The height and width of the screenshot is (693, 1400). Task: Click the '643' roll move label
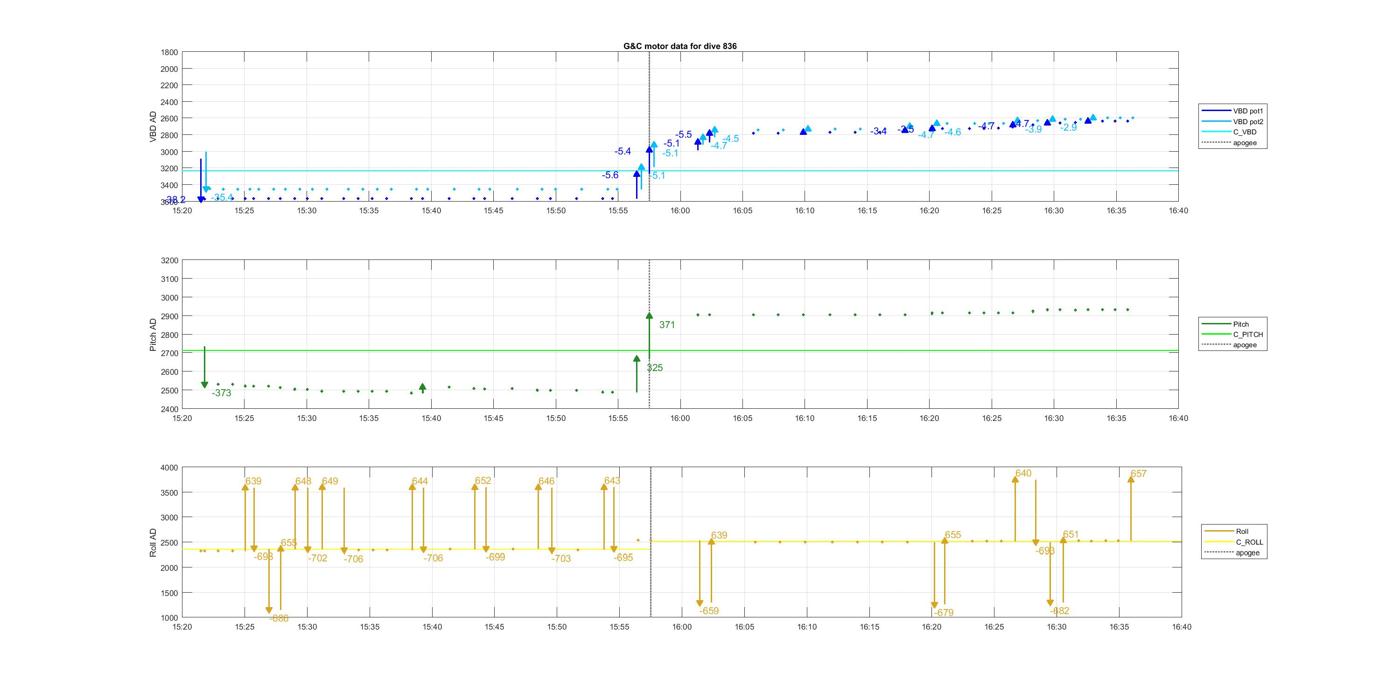click(612, 481)
